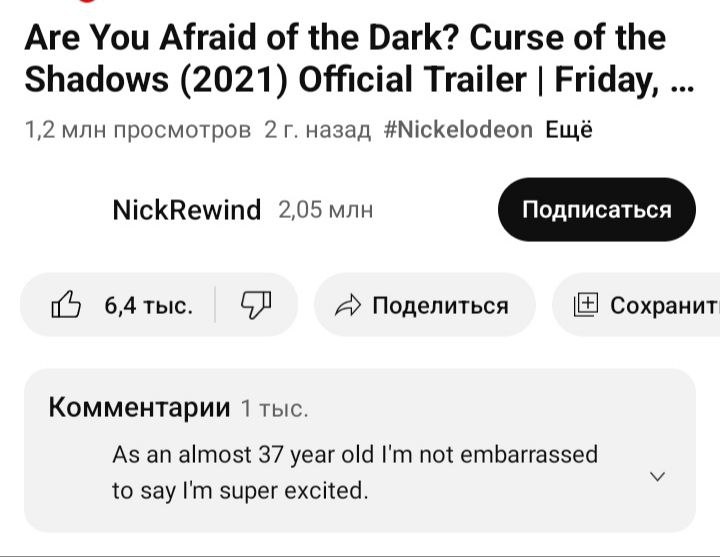The width and height of the screenshot is (720, 557).
Task: Open the #Nickelodeon hashtag link
Action: click(x=458, y=130)
